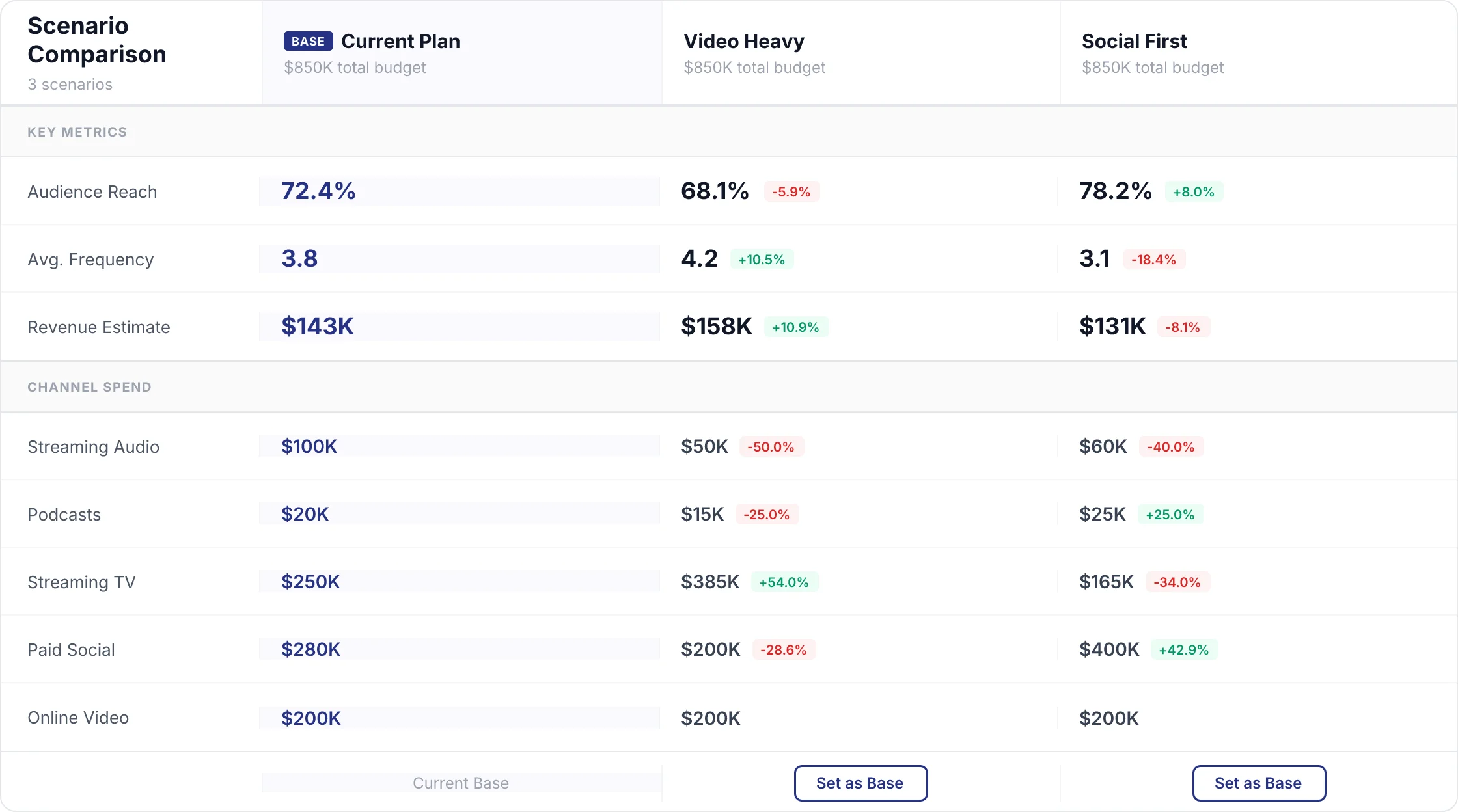
Task: Click the Key Metrics section header
Action: pos(77,132)
